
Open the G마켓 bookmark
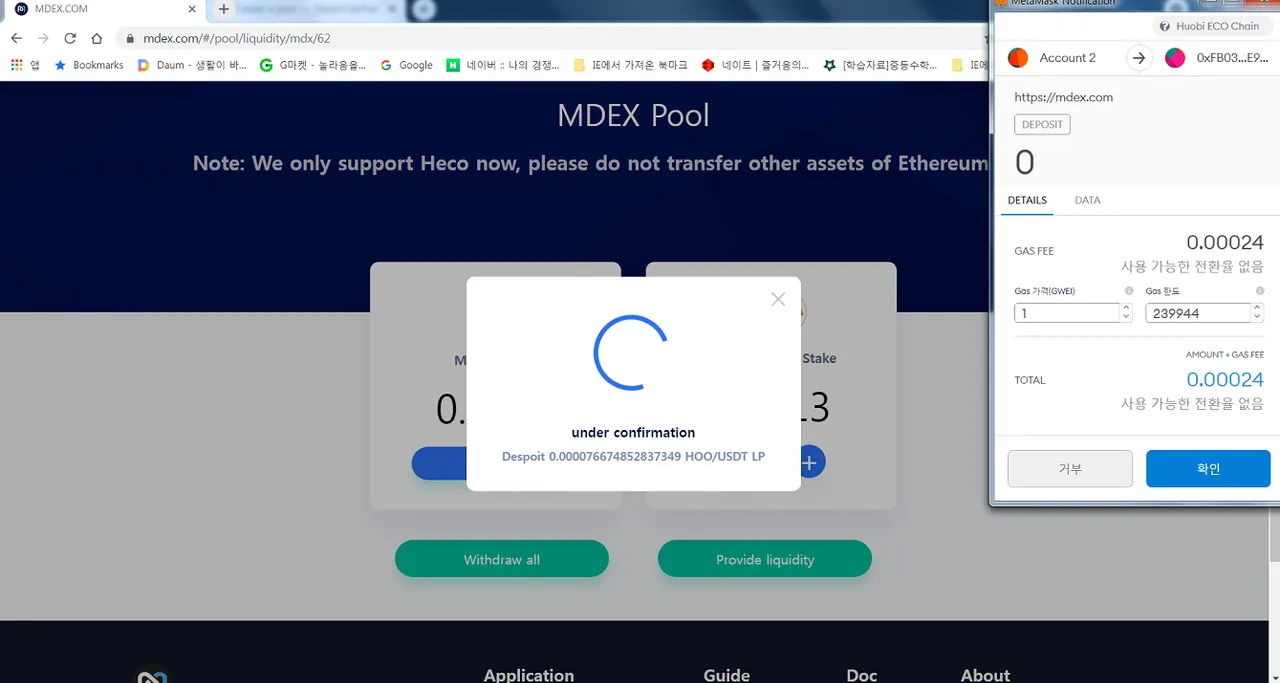[313, 65]
